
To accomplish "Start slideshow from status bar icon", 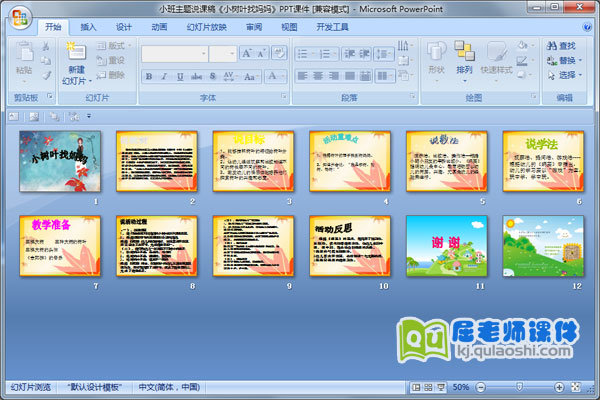I will (x=441, y=387).
